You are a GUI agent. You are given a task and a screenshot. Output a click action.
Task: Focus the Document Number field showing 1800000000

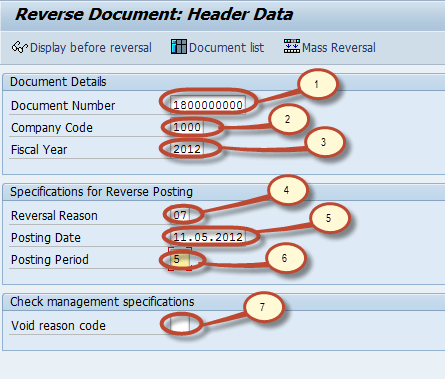coord(208,105)
